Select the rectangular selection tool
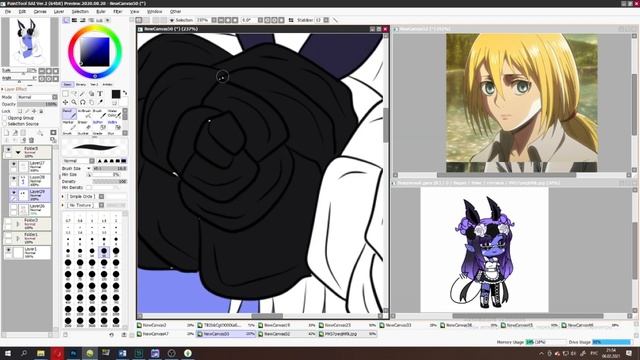Viewport: 640px width, 360px height. [x=65, y=94]
